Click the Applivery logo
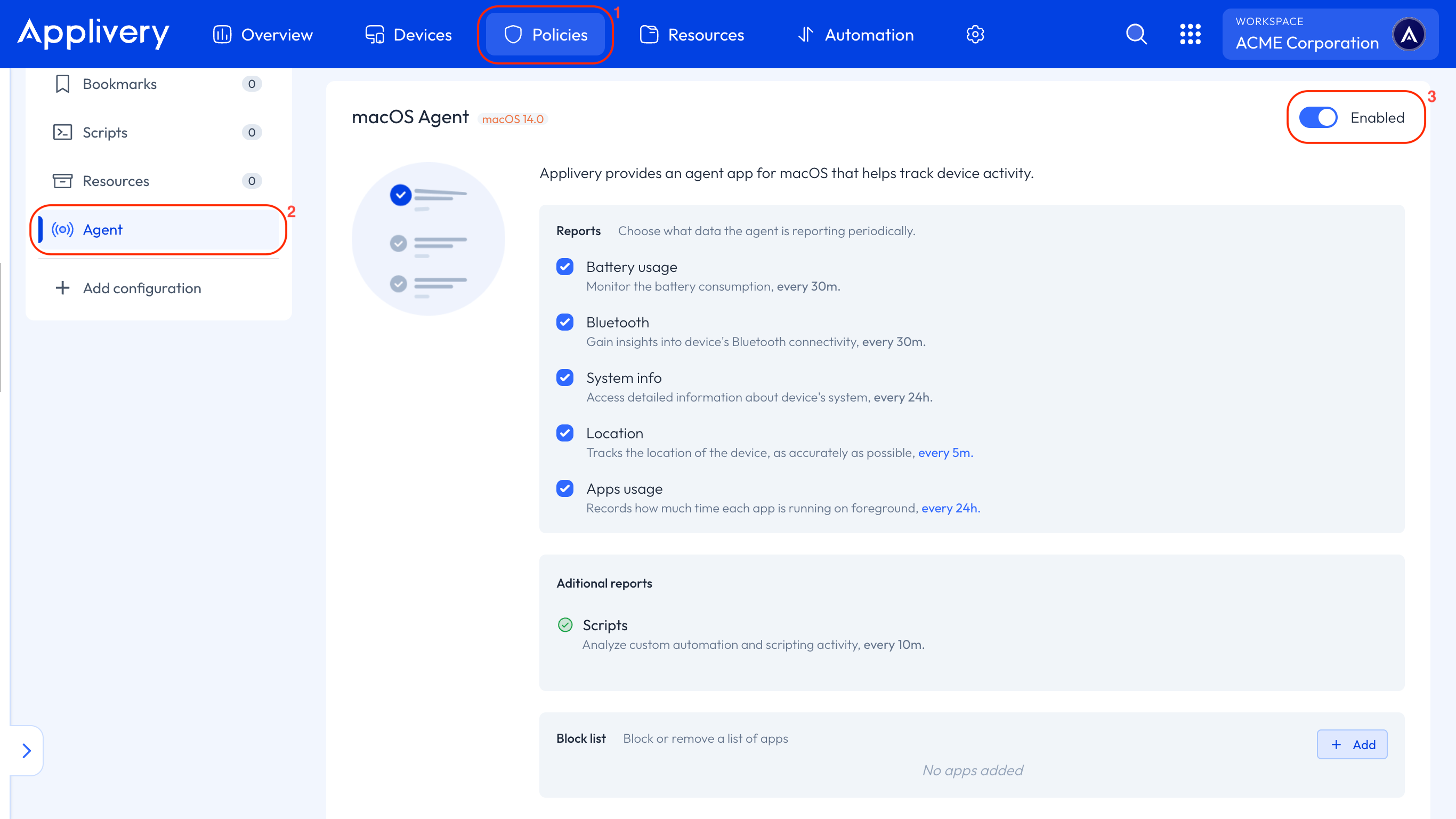The width and height of the screenshot is (1456, 819). (x=93, y=34)
